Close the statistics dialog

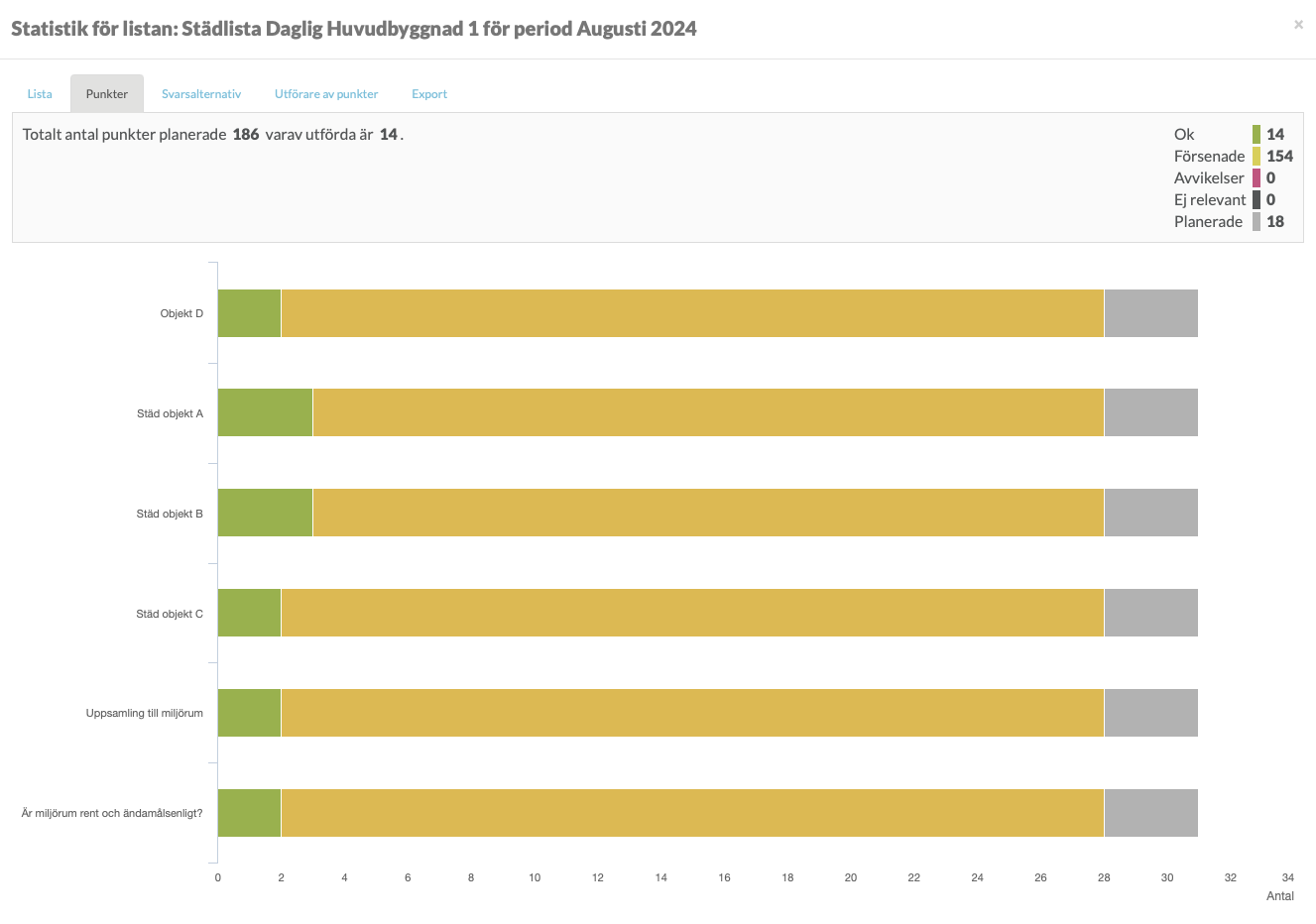pos(1298,25)
